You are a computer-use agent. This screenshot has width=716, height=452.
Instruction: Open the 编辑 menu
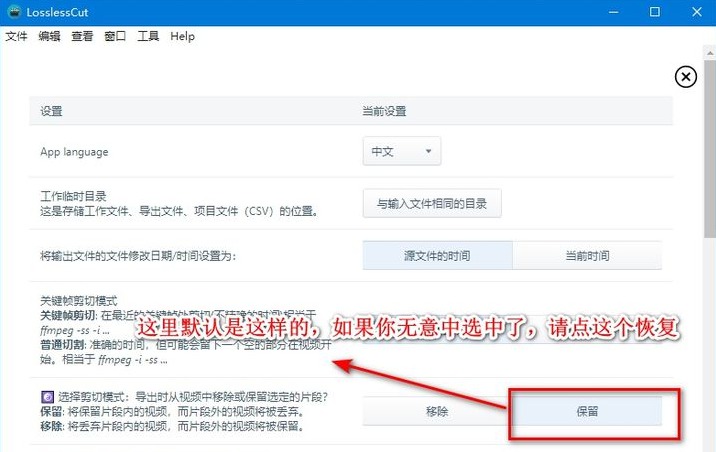point(49,36)
